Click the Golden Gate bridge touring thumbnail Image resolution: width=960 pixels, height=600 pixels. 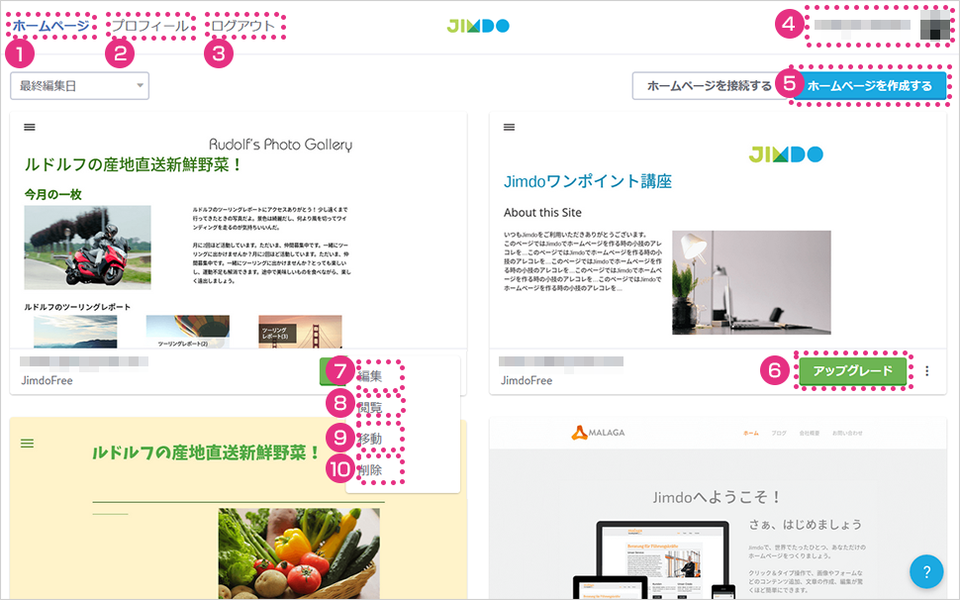[x=300, y=332]
